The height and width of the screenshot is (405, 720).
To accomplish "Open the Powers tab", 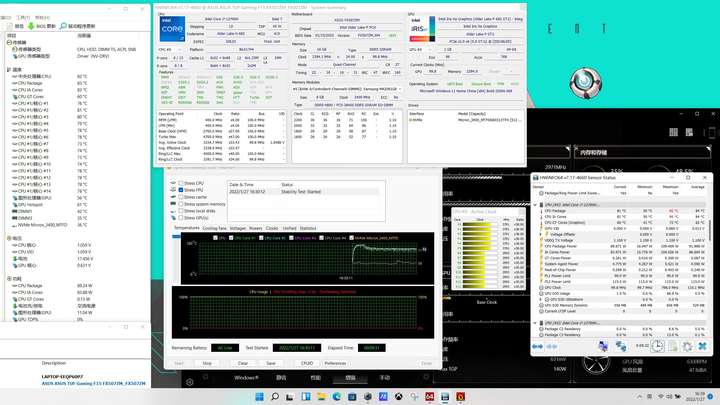I will click(x=255, y=228).
